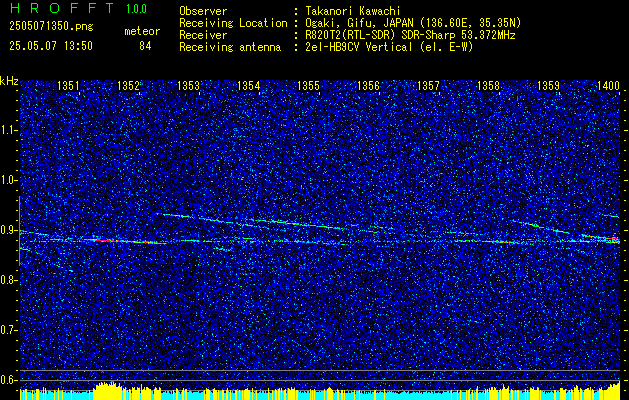This screenshot has height=400, width=629.
Task: Click the Observer field label
Action: tap(203, 11)
